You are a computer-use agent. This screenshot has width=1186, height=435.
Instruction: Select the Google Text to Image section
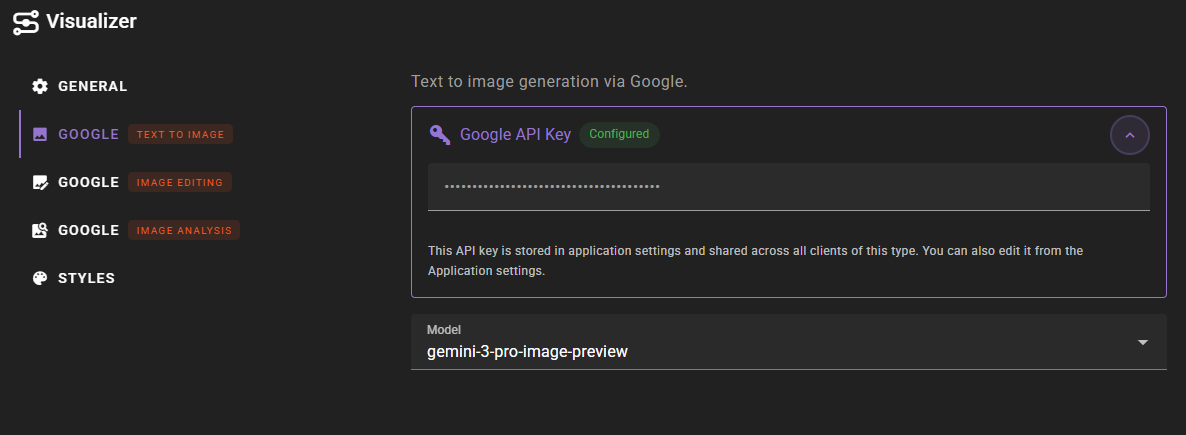pos(132,135)
